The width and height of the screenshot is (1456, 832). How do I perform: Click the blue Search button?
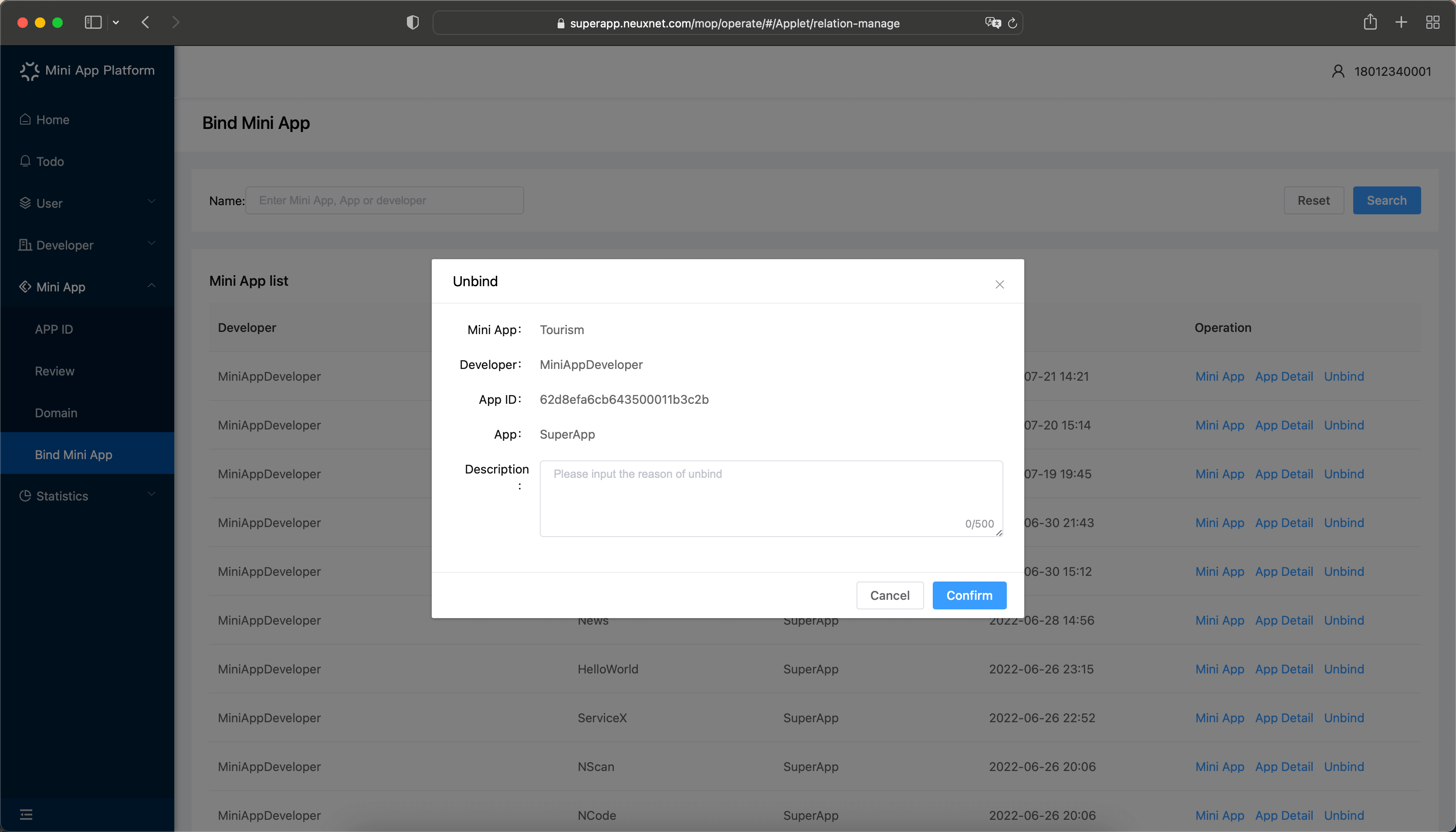1387,200
